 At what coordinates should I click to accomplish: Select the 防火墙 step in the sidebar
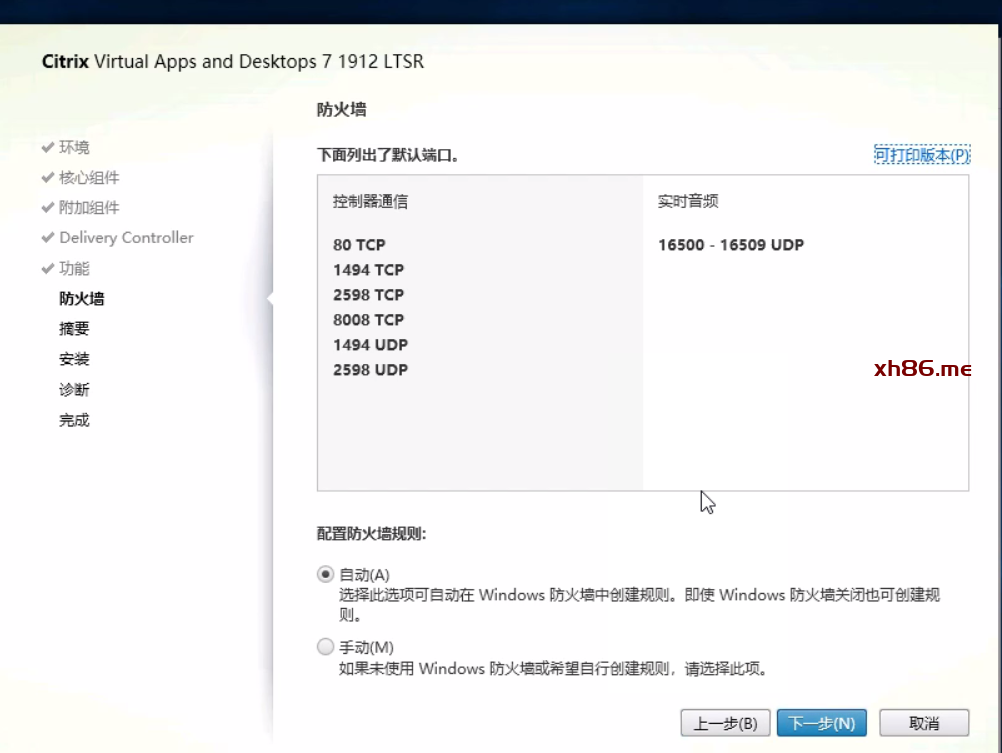click(x=81, y=298)
